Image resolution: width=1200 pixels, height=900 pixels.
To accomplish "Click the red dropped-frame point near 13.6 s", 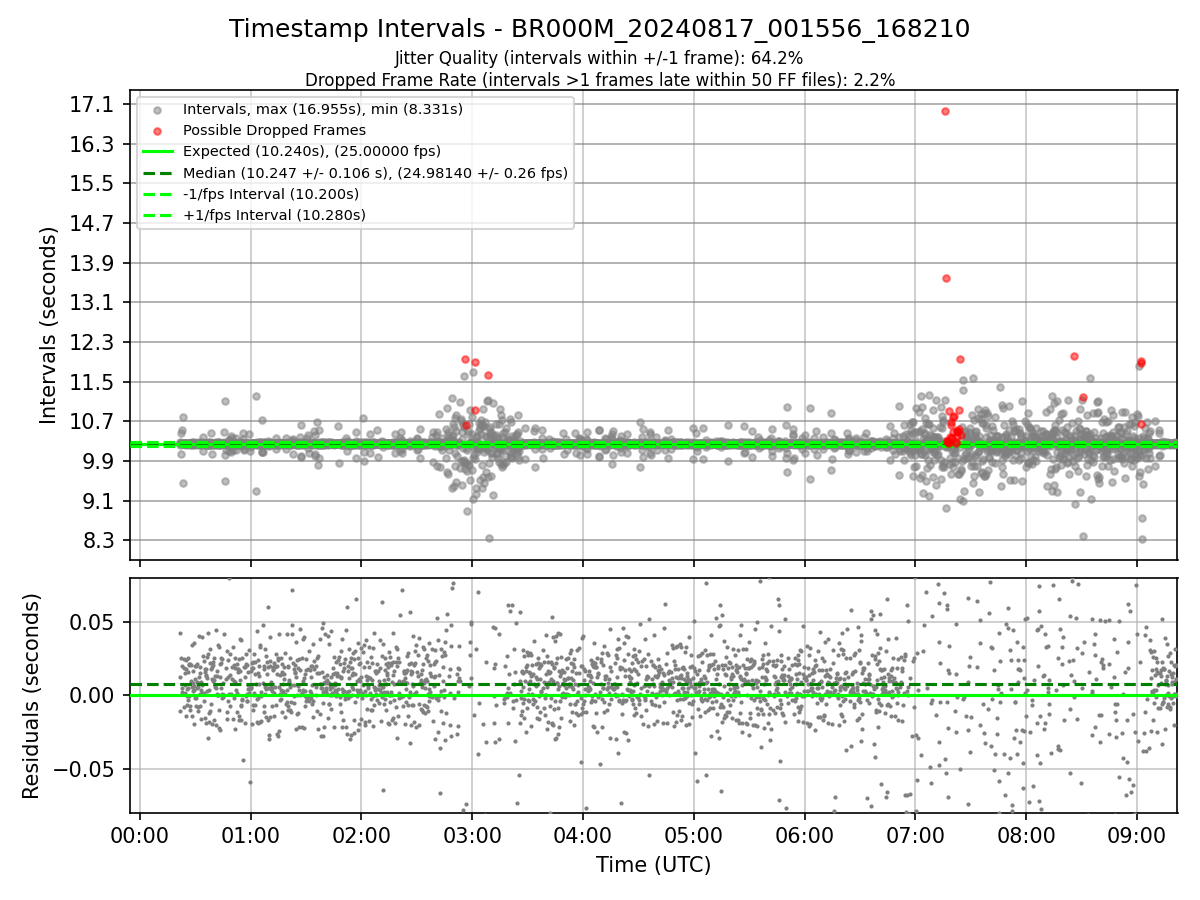I will [946, 278].
